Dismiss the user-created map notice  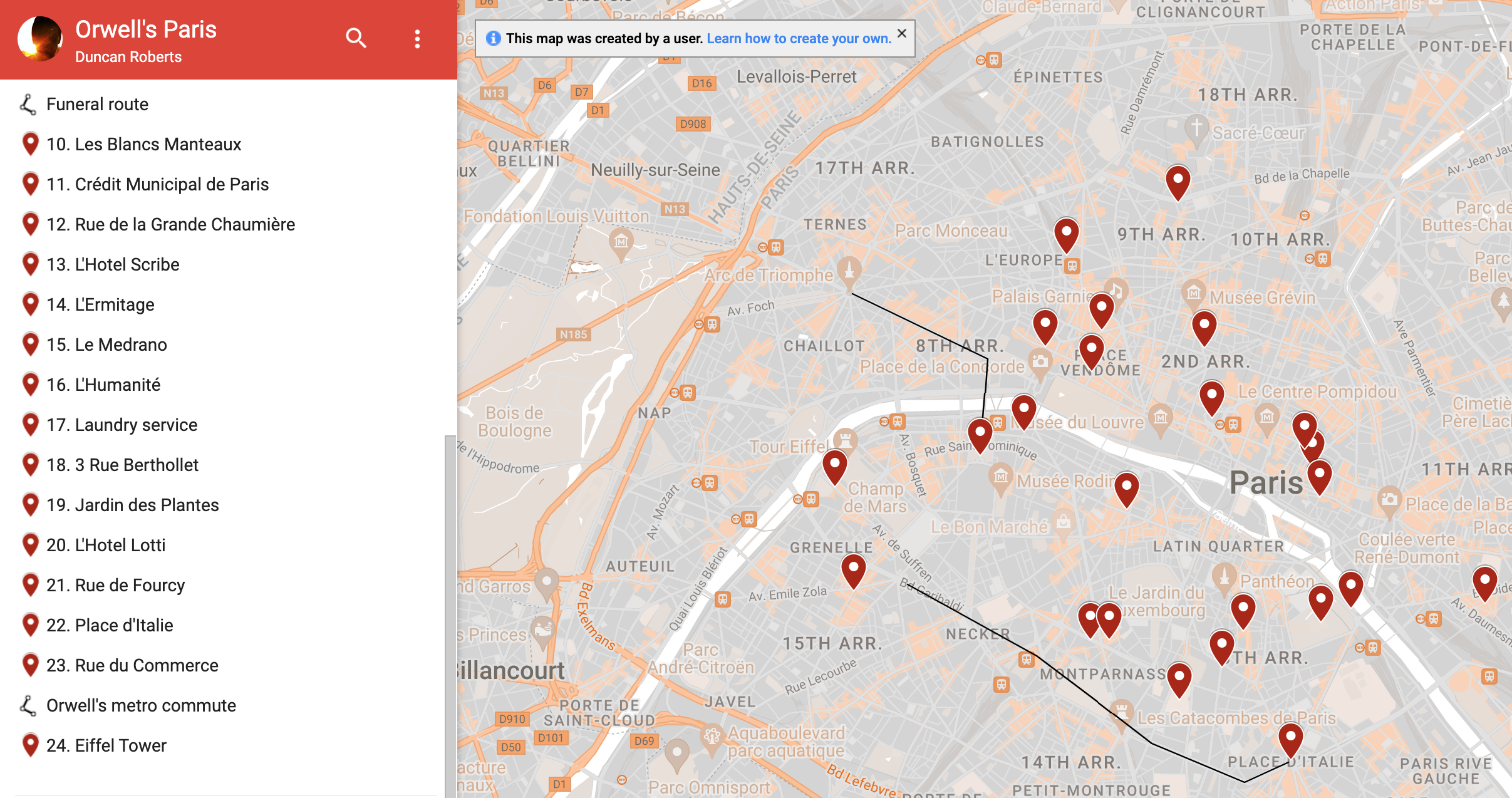(x=901, y=34)
